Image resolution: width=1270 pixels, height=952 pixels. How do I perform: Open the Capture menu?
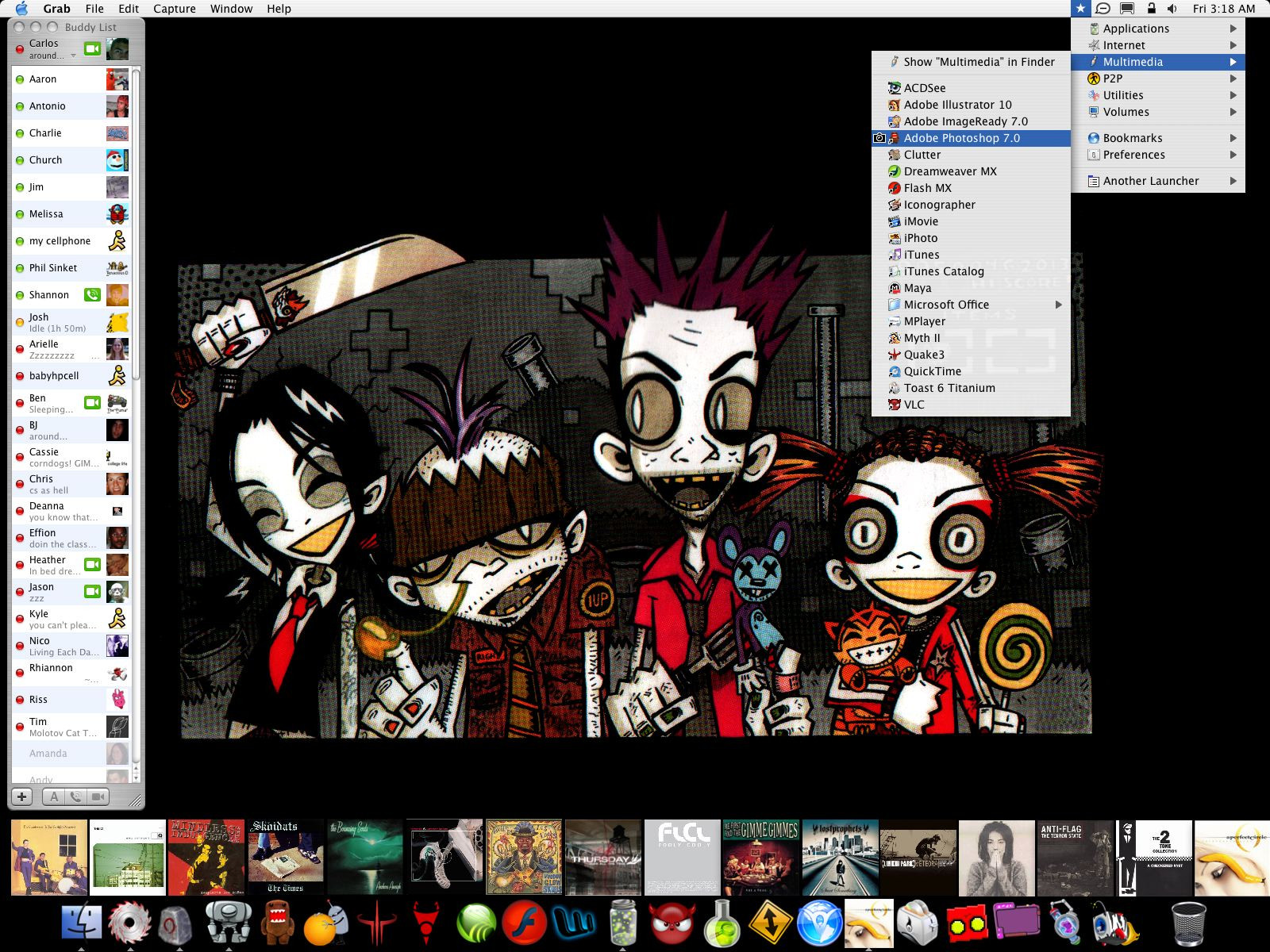[174, 9]
